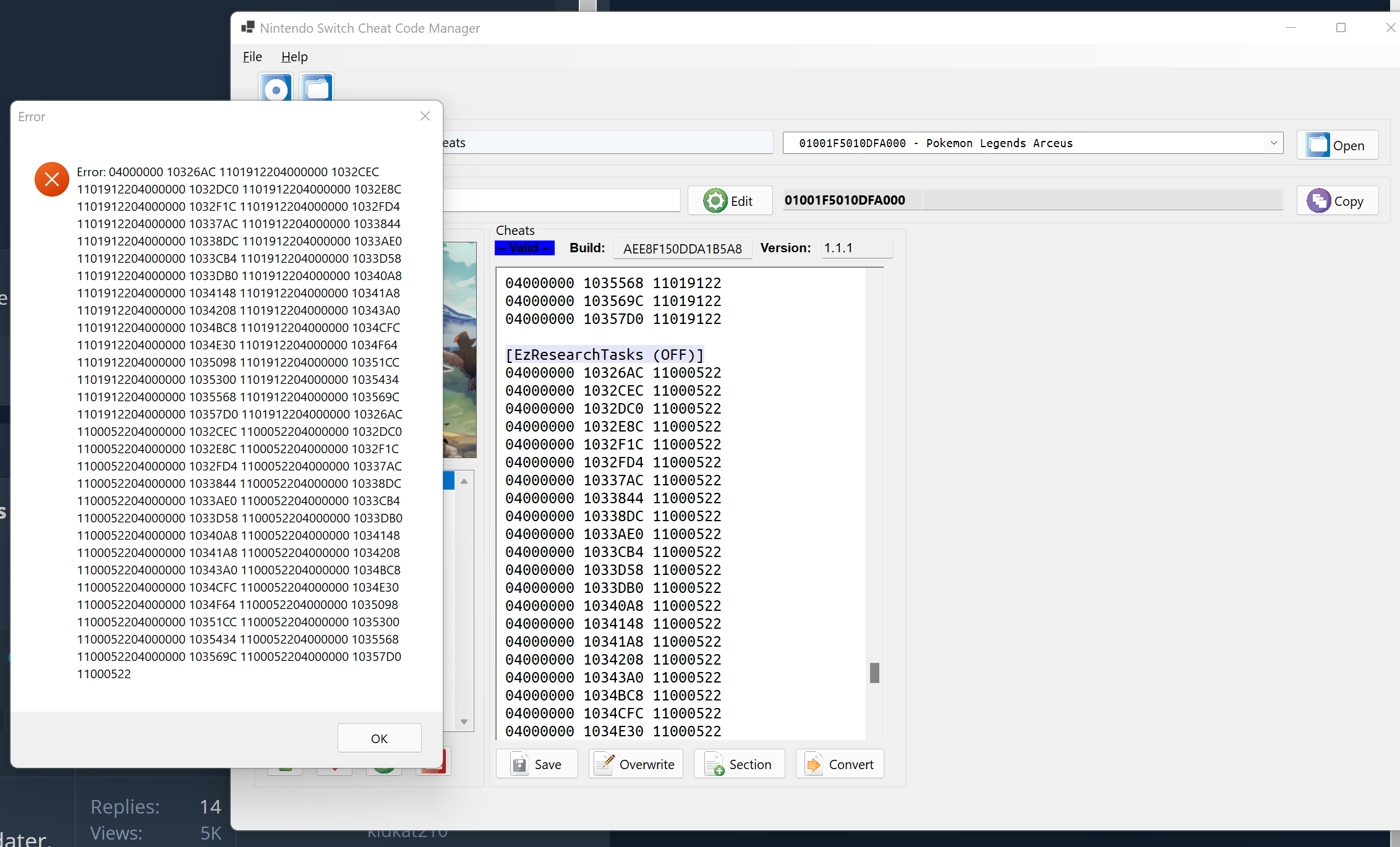Click the red error icon in the Error dialog
The width and height of the screenshot is (1400, 847).
click(x=52, y=179)
